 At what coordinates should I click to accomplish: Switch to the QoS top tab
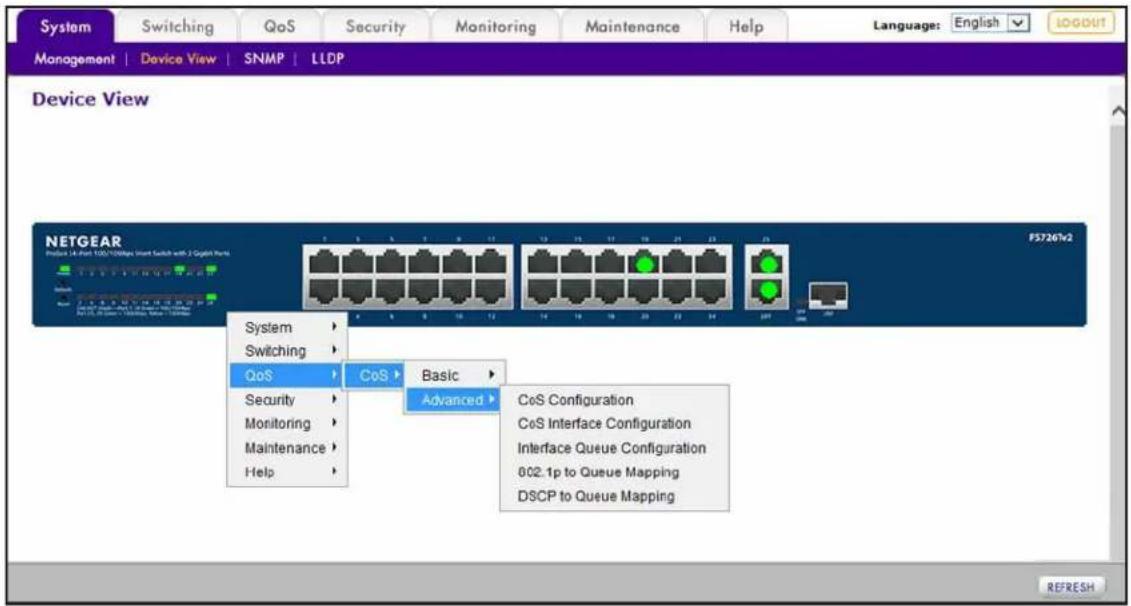pyautogui.click(x=281, y=27)
